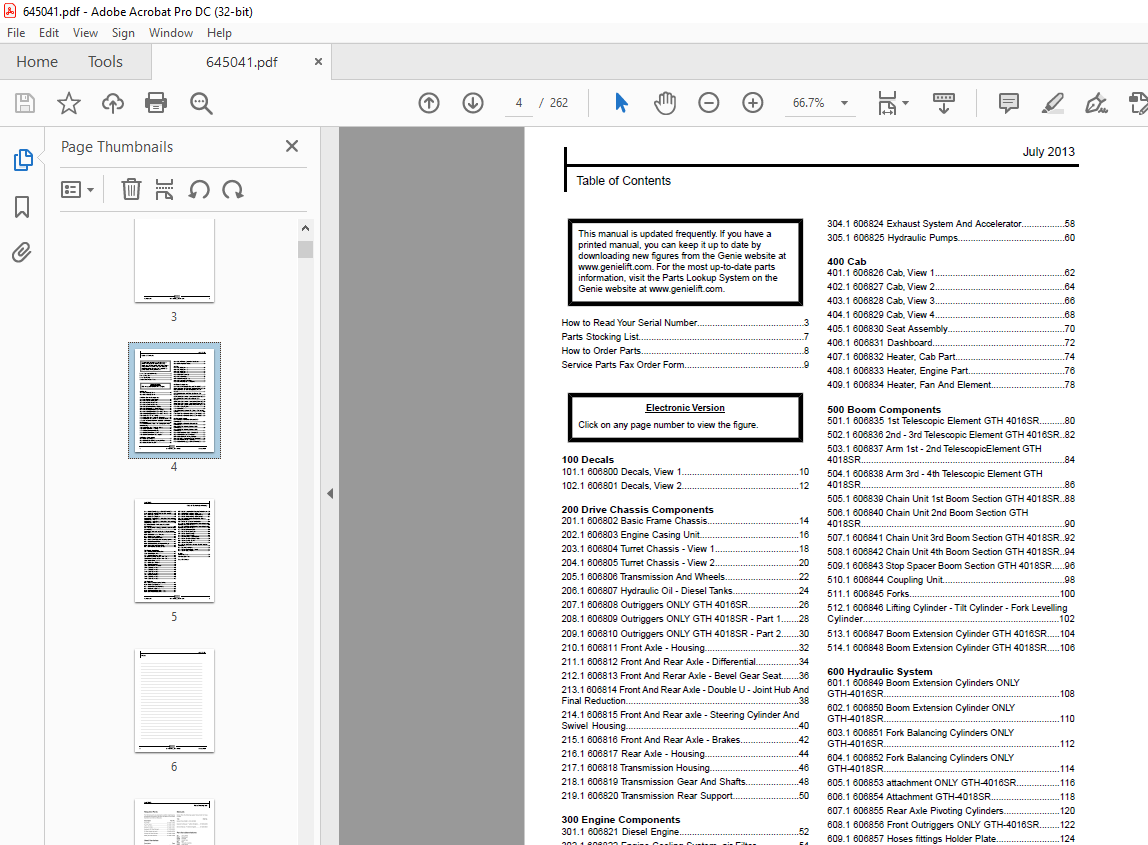This screenshot has width=1148, height=845.
Task: Open the View menu
Action: (x=85, y=33)
